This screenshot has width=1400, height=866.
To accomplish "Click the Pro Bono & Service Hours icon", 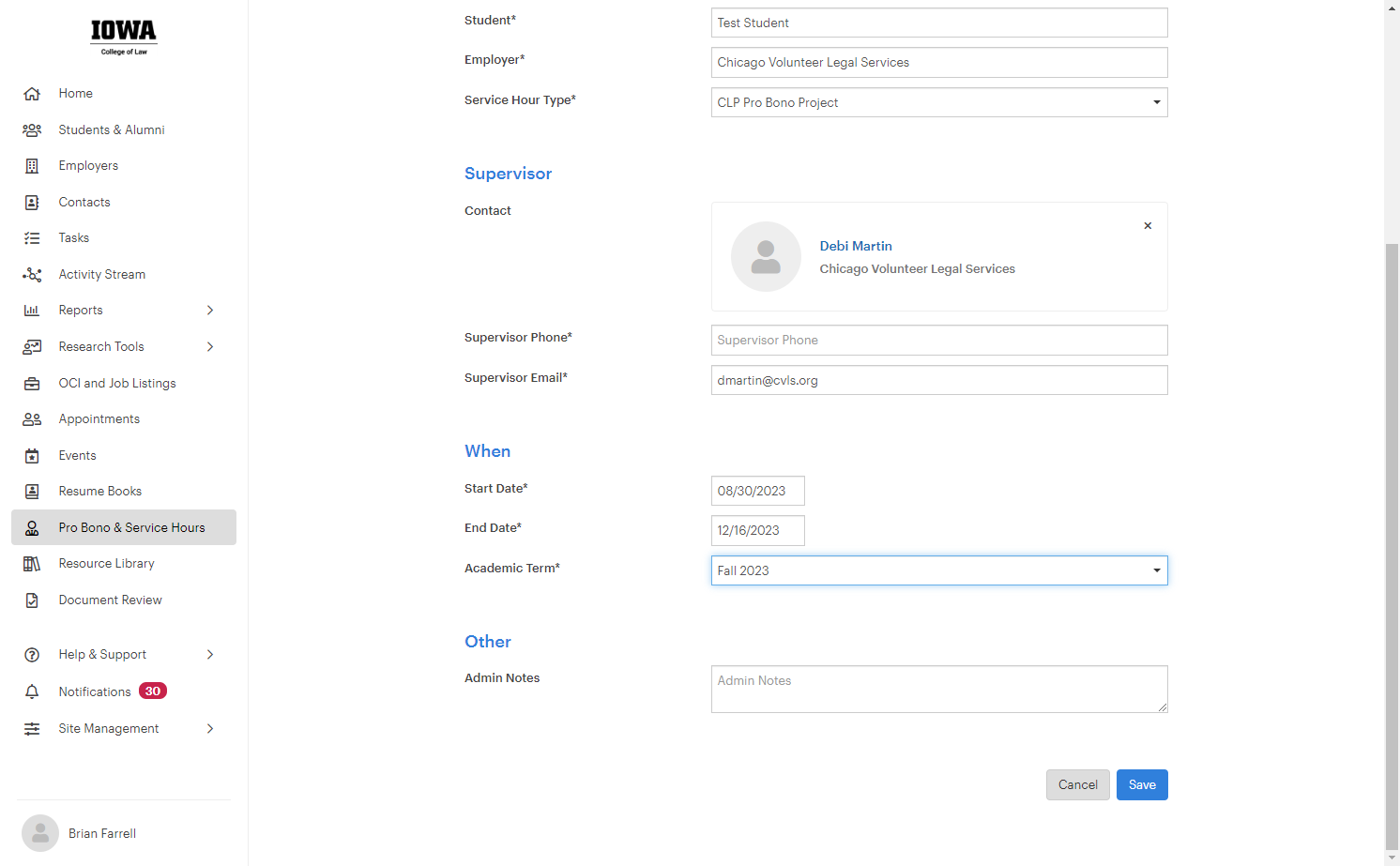I will click(32, 528).
